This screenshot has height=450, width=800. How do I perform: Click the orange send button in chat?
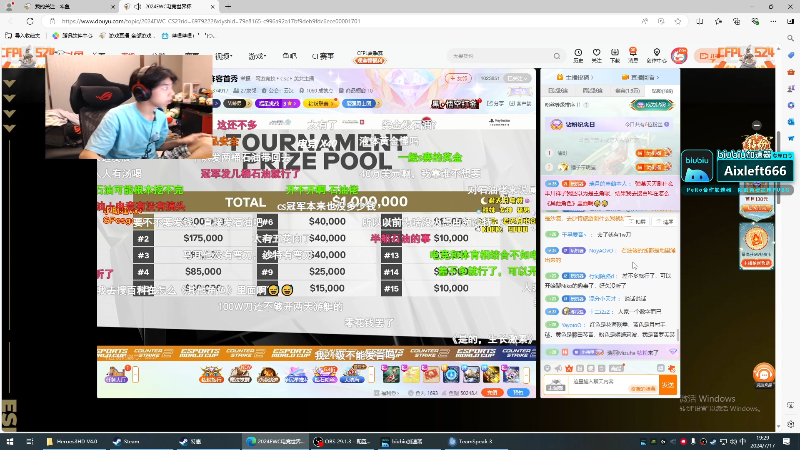point(668,385)
